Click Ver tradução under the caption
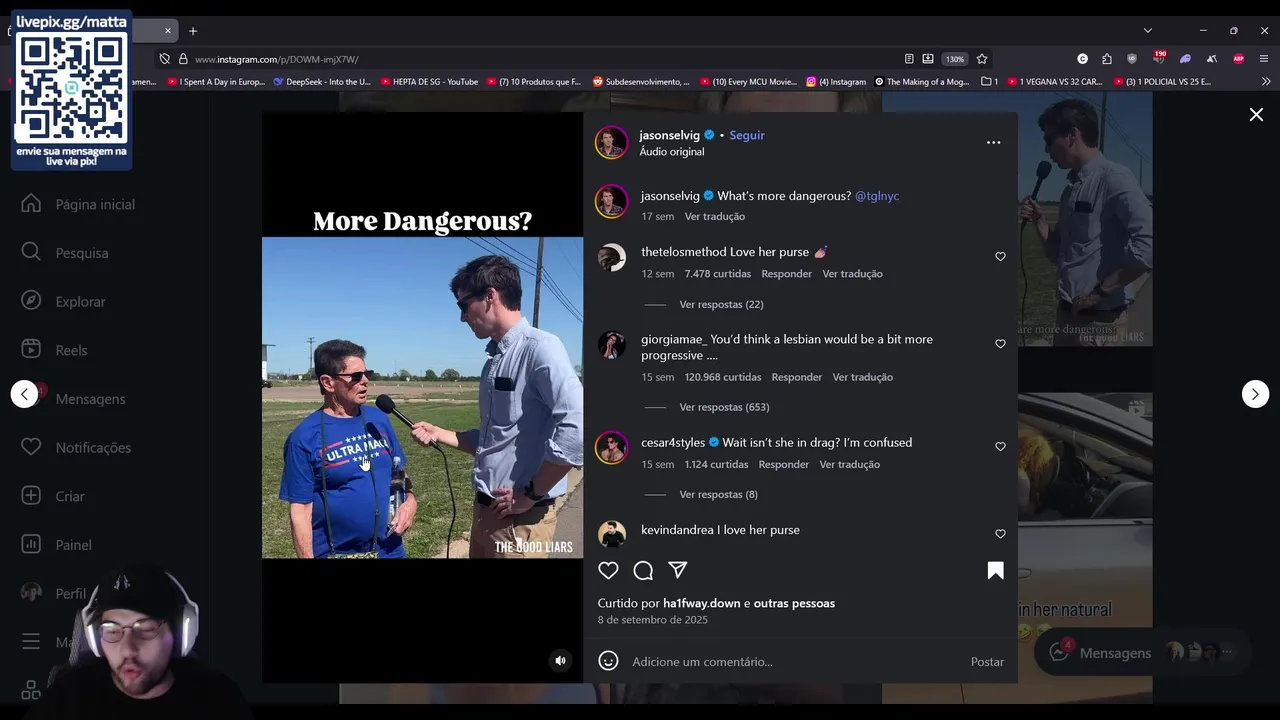 714,216
